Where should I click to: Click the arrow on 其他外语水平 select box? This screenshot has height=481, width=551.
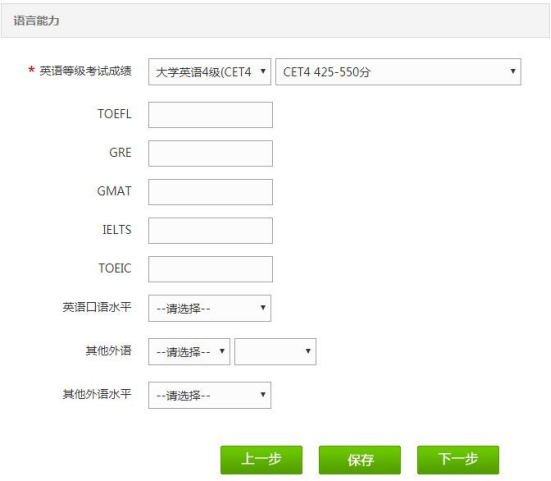click(263, 395)
